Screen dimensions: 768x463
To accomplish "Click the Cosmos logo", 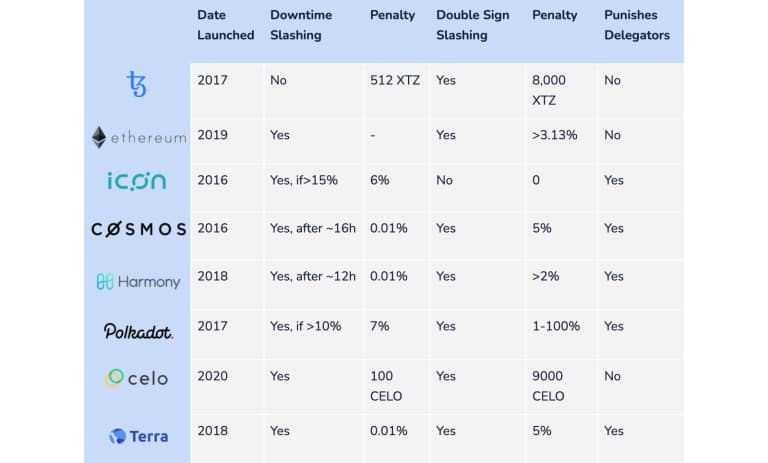I will pos(138,229).
